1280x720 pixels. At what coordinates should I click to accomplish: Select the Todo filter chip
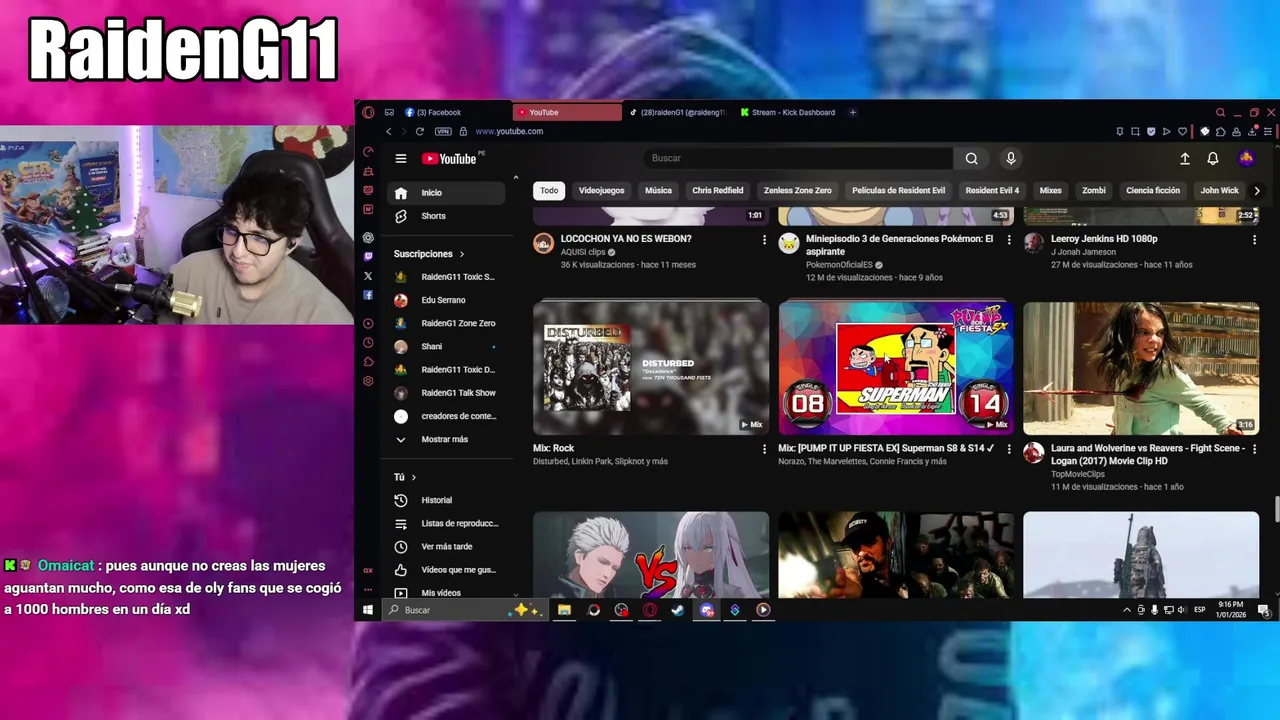coord(549,190)
